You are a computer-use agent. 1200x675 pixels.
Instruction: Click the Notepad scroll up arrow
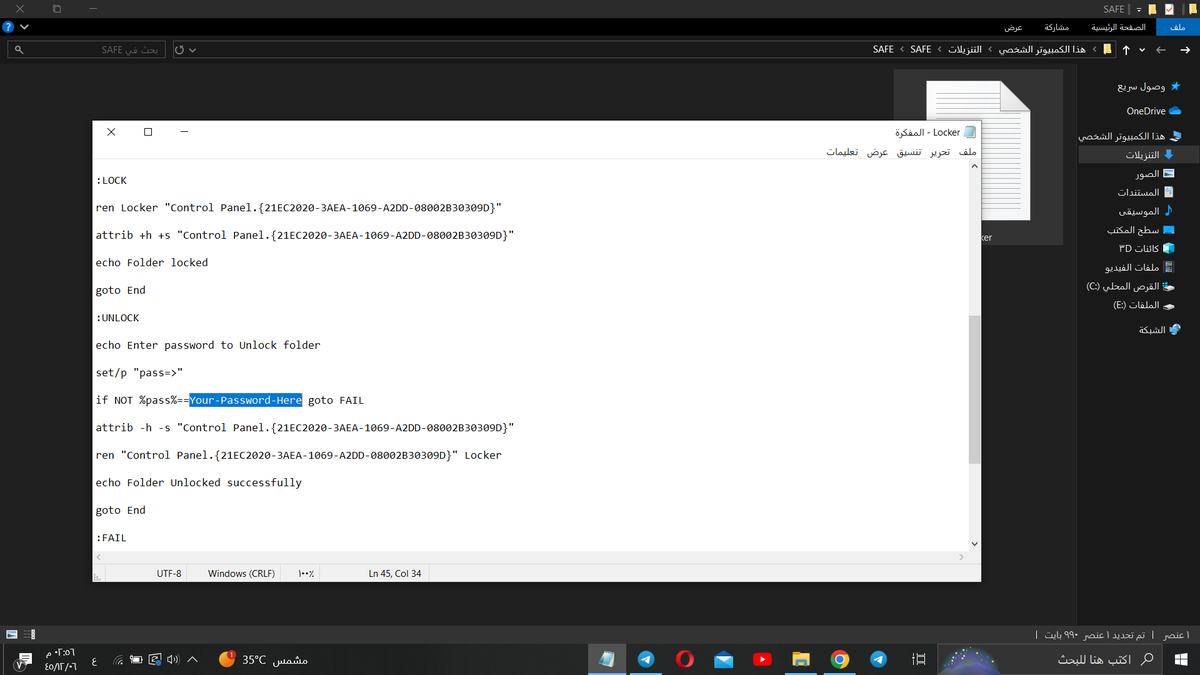(x=975, y=167)
